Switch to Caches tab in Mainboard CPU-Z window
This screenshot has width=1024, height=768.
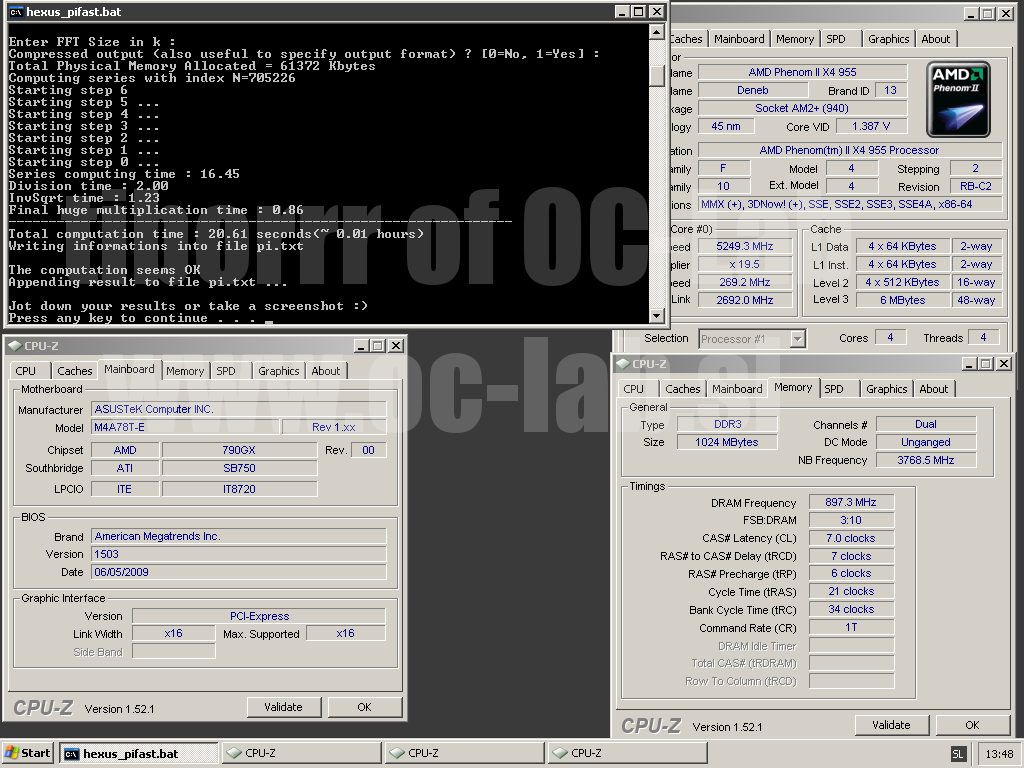(74, 371)
